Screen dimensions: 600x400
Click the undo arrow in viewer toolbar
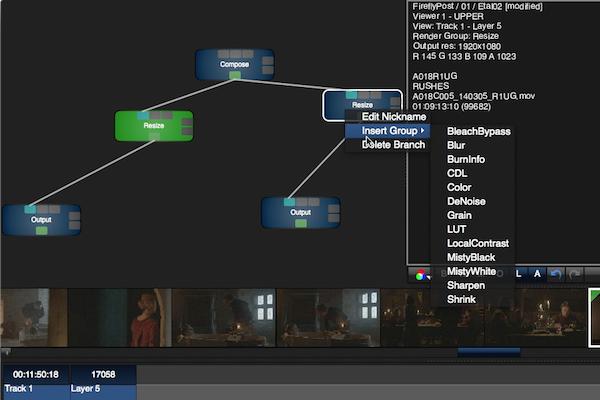[556, 274]
